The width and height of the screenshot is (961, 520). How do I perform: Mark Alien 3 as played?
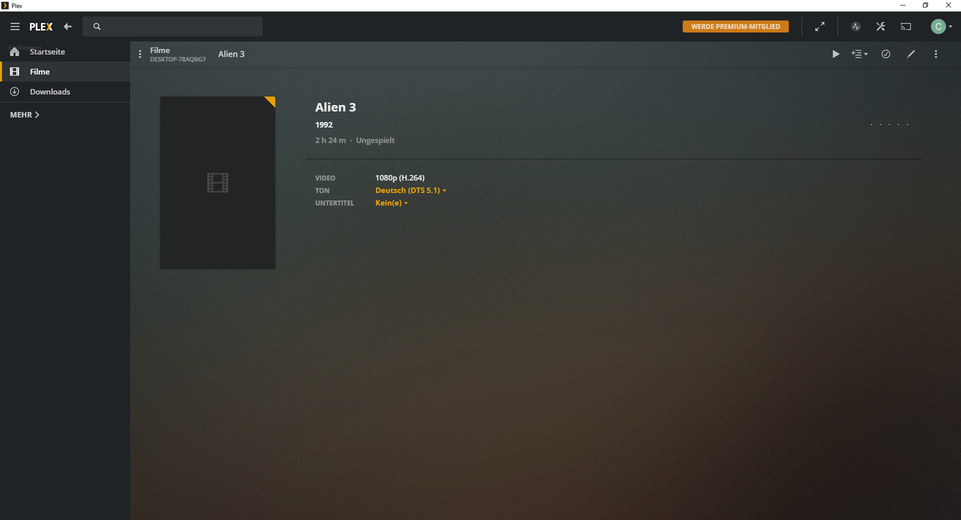point(886,54)
